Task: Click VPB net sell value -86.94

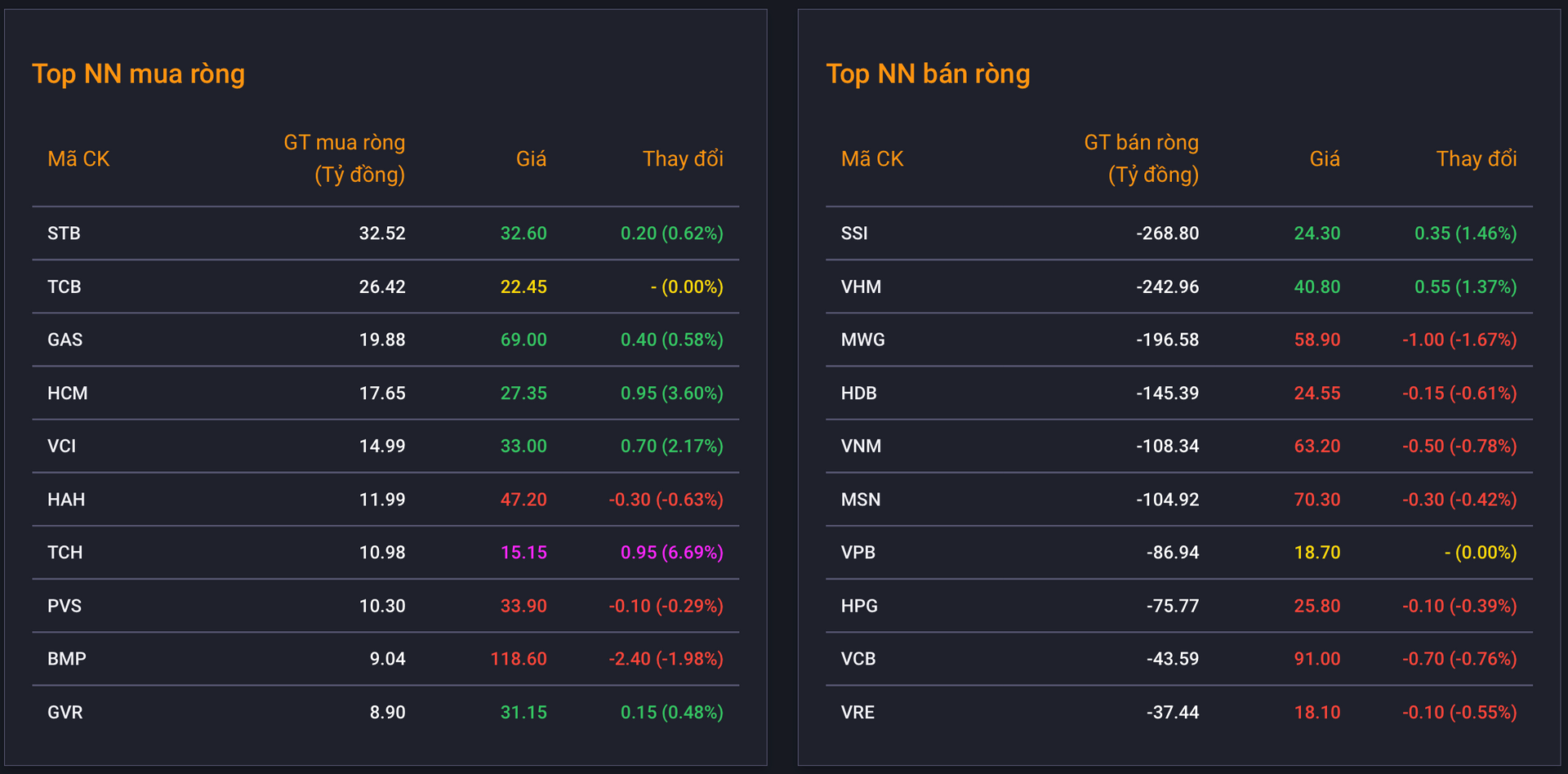Action: coord(1173,552)
